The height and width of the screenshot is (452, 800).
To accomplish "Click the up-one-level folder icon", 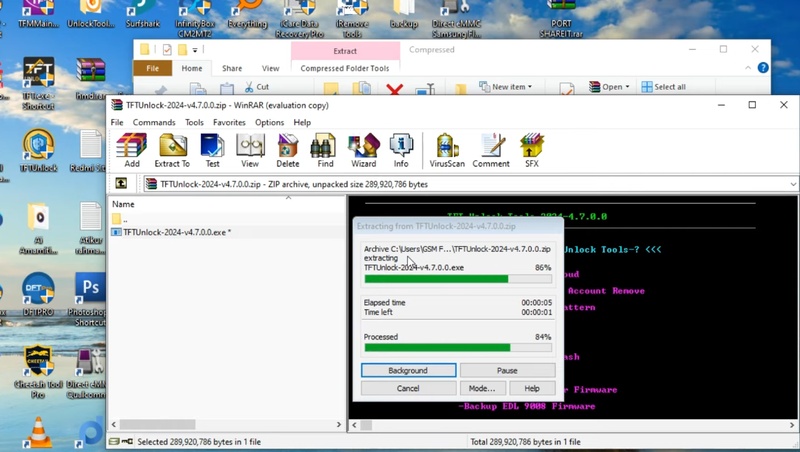I will [x=121, y=184].
